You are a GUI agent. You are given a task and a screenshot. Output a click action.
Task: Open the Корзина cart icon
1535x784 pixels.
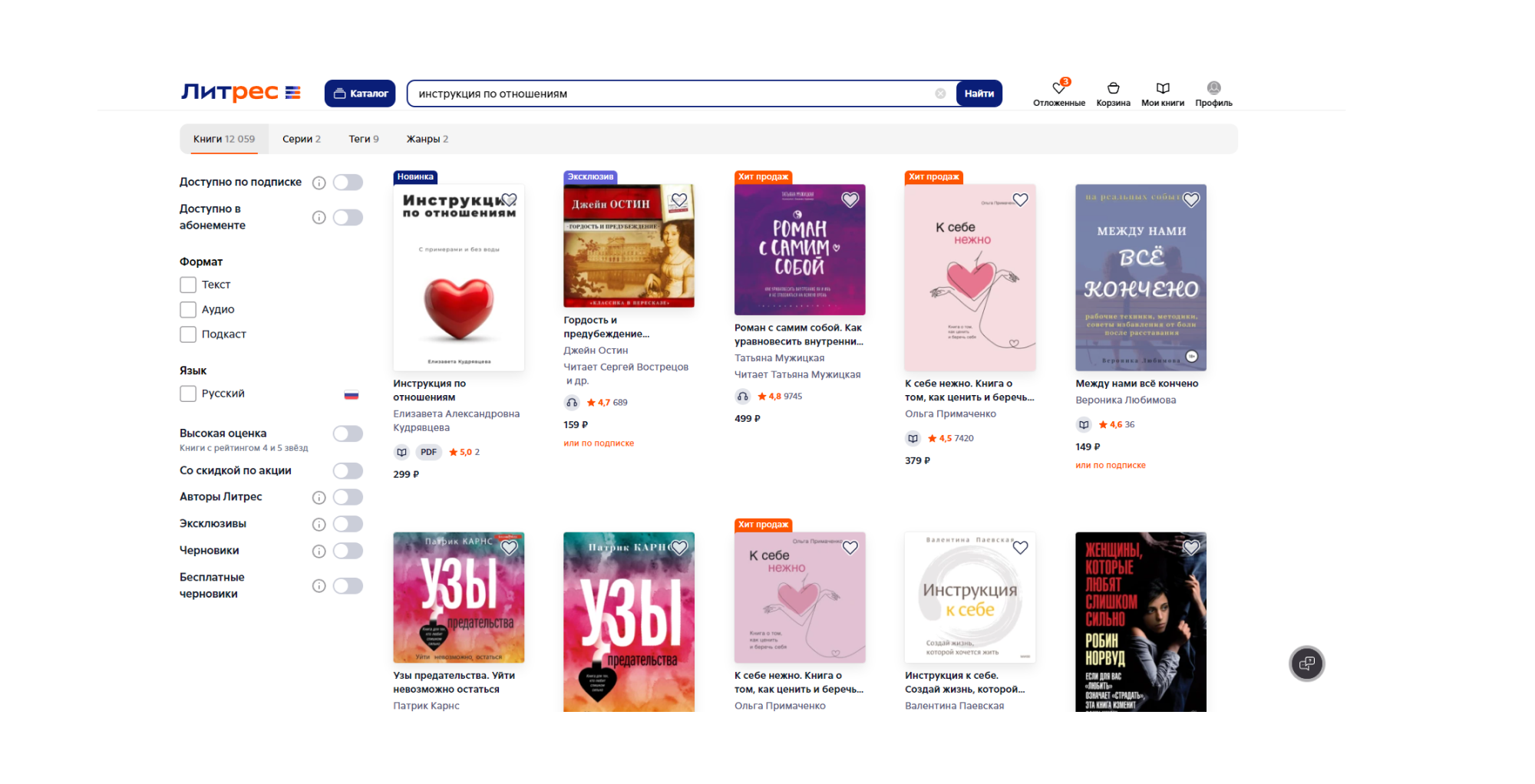click(1113, 88)
